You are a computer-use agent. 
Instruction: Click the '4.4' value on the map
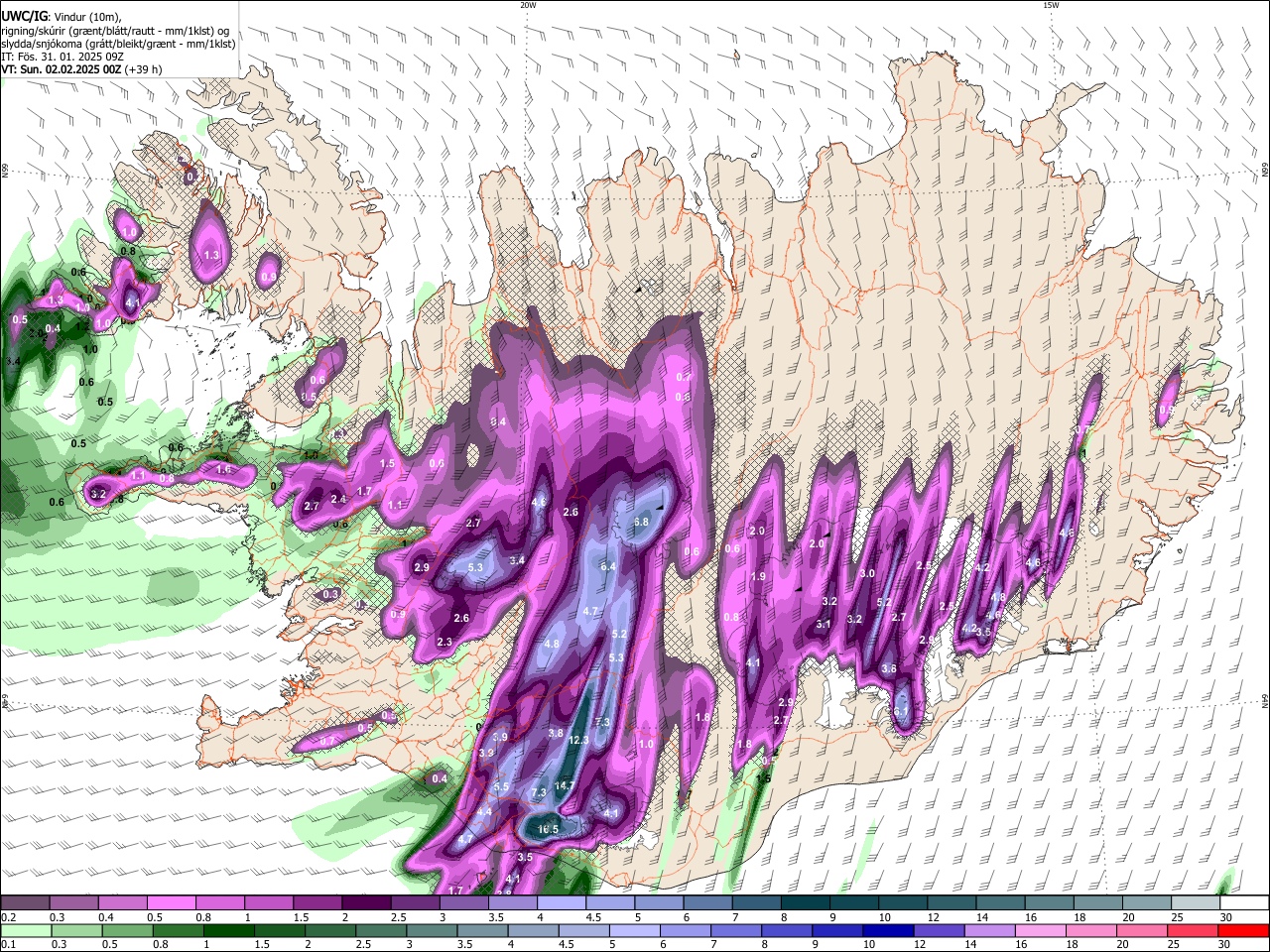484,811
